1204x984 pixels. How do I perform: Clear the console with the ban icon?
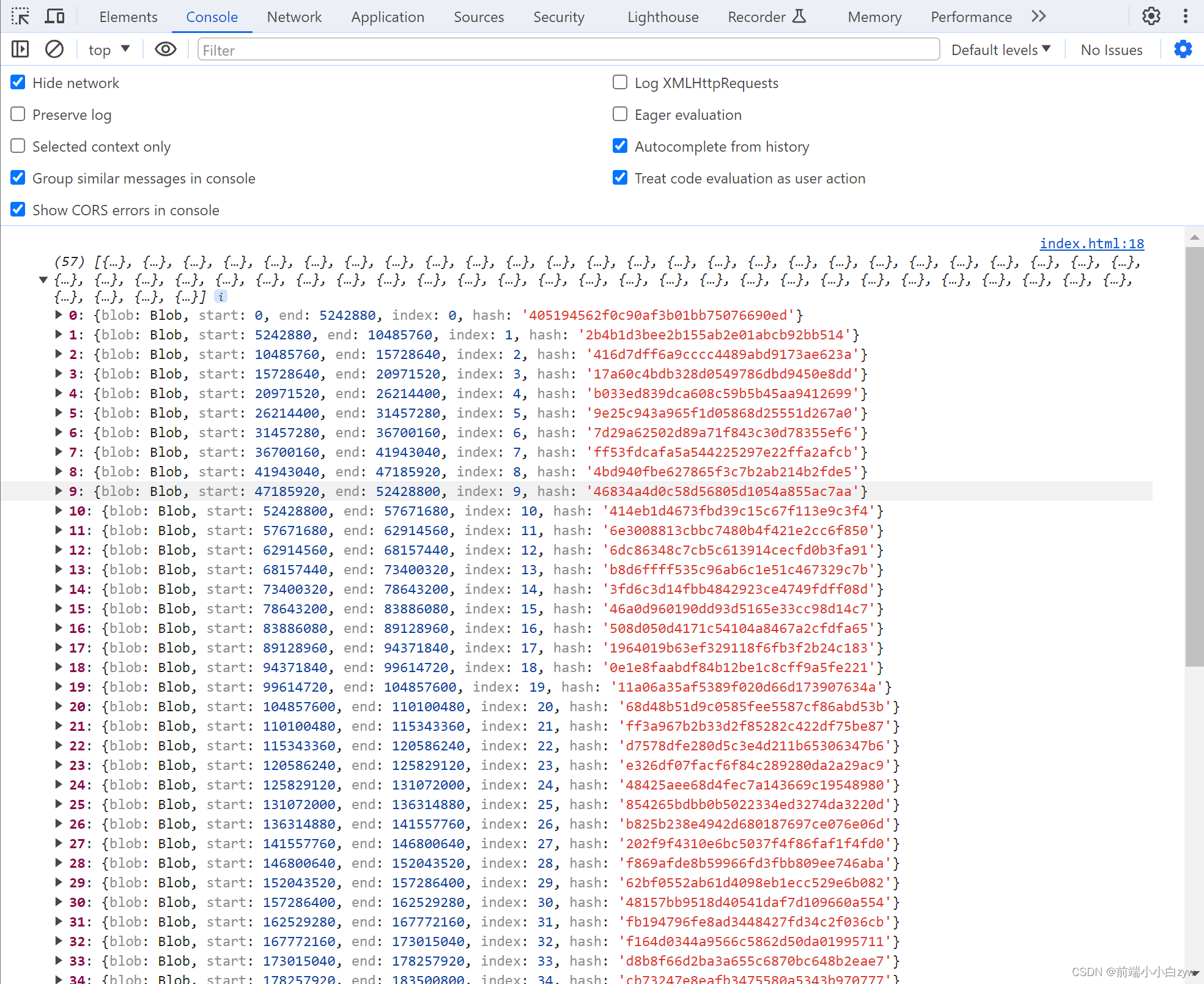pyautogui.click(x=54, y=49)
